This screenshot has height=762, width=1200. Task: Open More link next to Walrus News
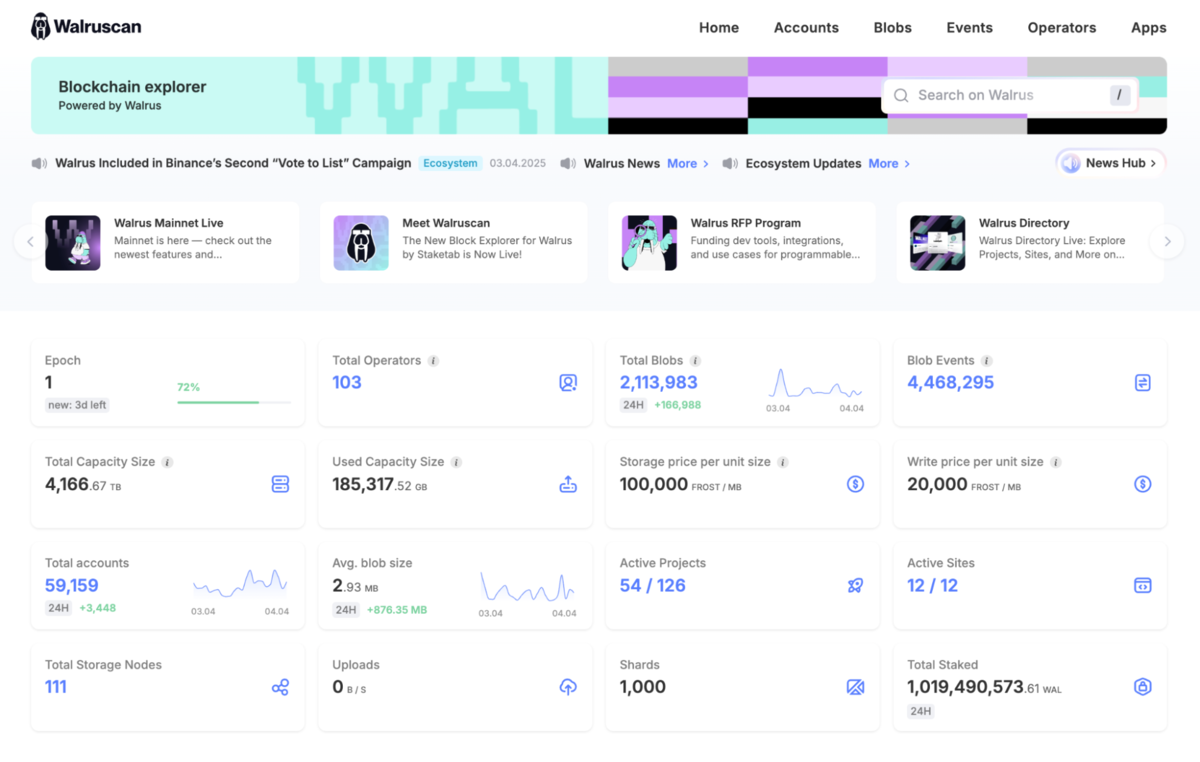[688, 163]
